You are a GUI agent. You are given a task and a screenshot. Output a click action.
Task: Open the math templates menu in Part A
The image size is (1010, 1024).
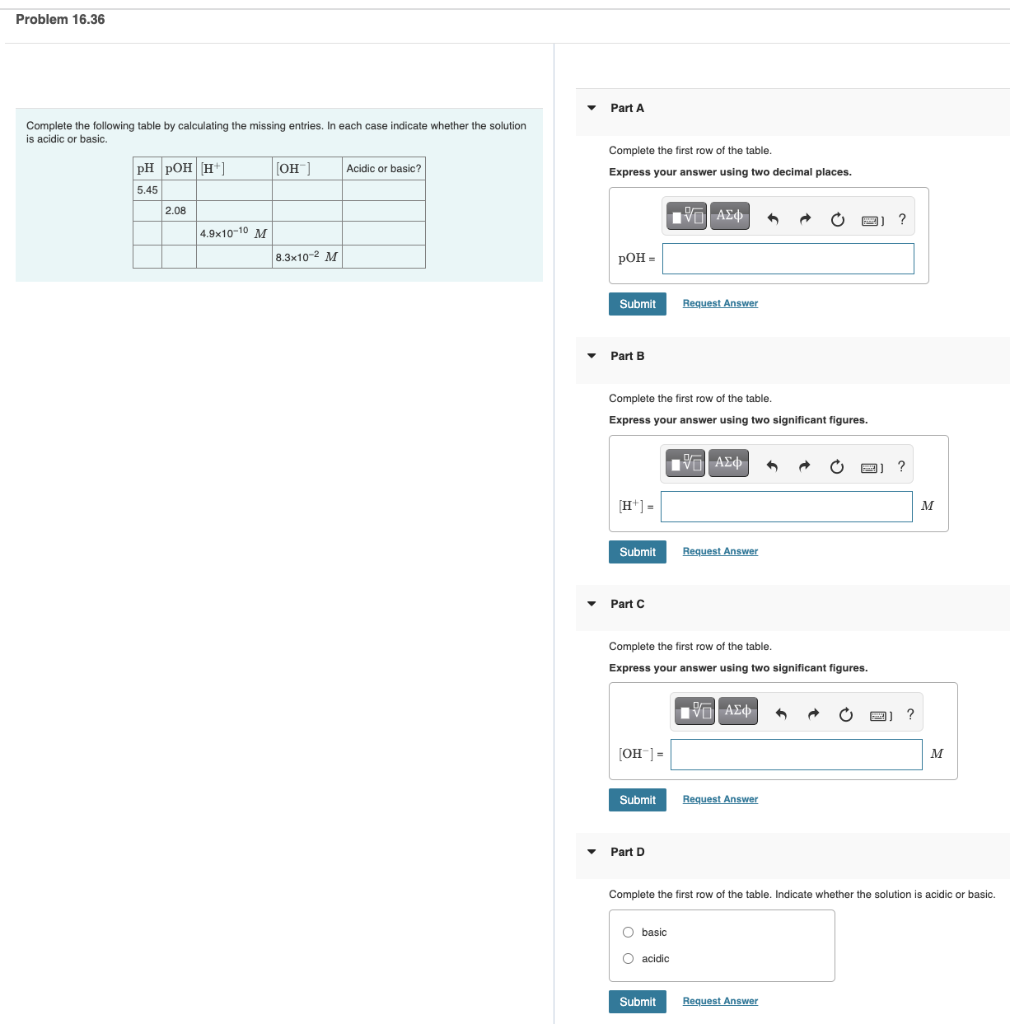click(688, 215)
